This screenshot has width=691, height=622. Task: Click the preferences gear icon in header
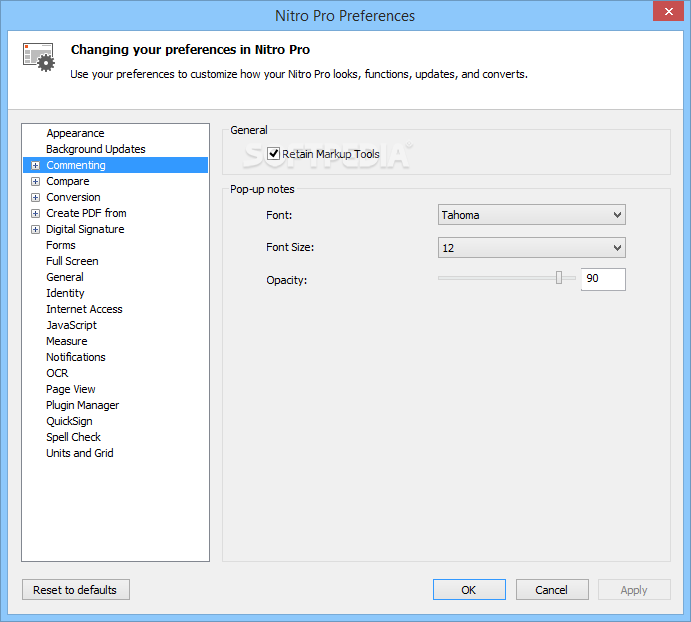(x=39, y=56)
